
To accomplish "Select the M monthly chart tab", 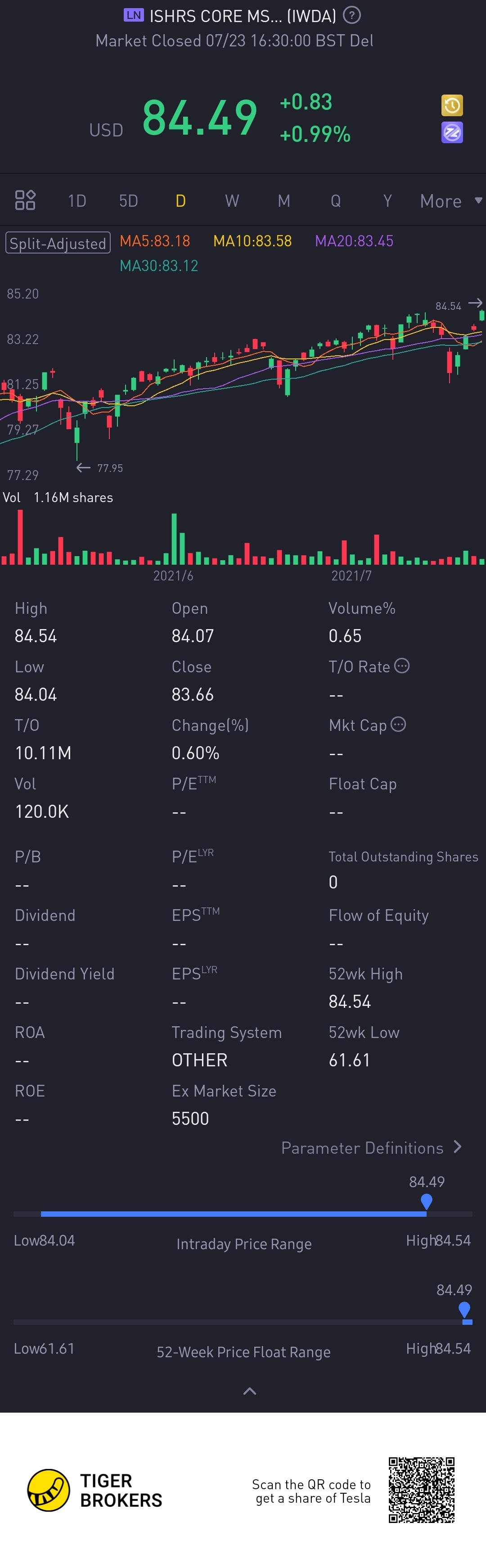I will tap(283, 200).
